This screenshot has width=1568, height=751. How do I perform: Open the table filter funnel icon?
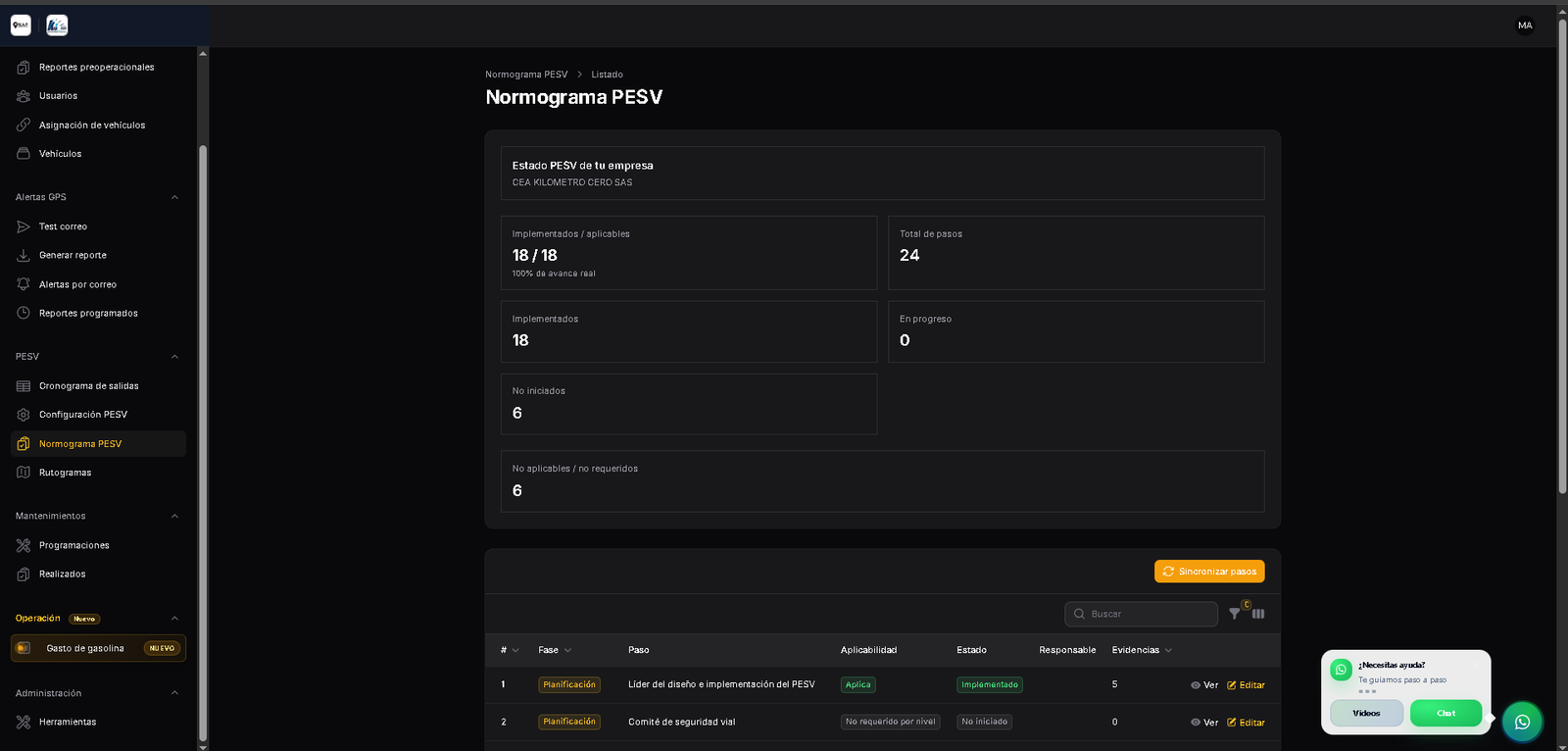1234,614
